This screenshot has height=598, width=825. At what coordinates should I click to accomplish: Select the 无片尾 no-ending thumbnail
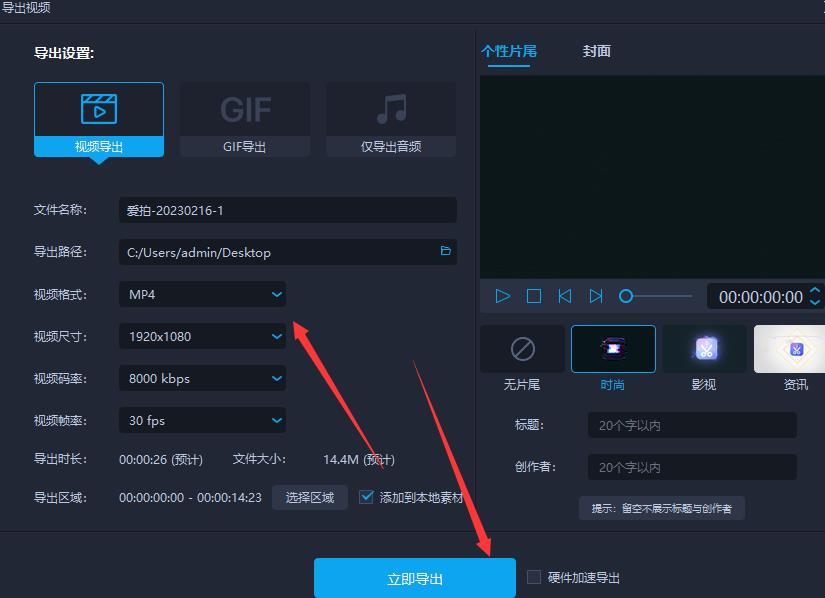pos(522,349)
